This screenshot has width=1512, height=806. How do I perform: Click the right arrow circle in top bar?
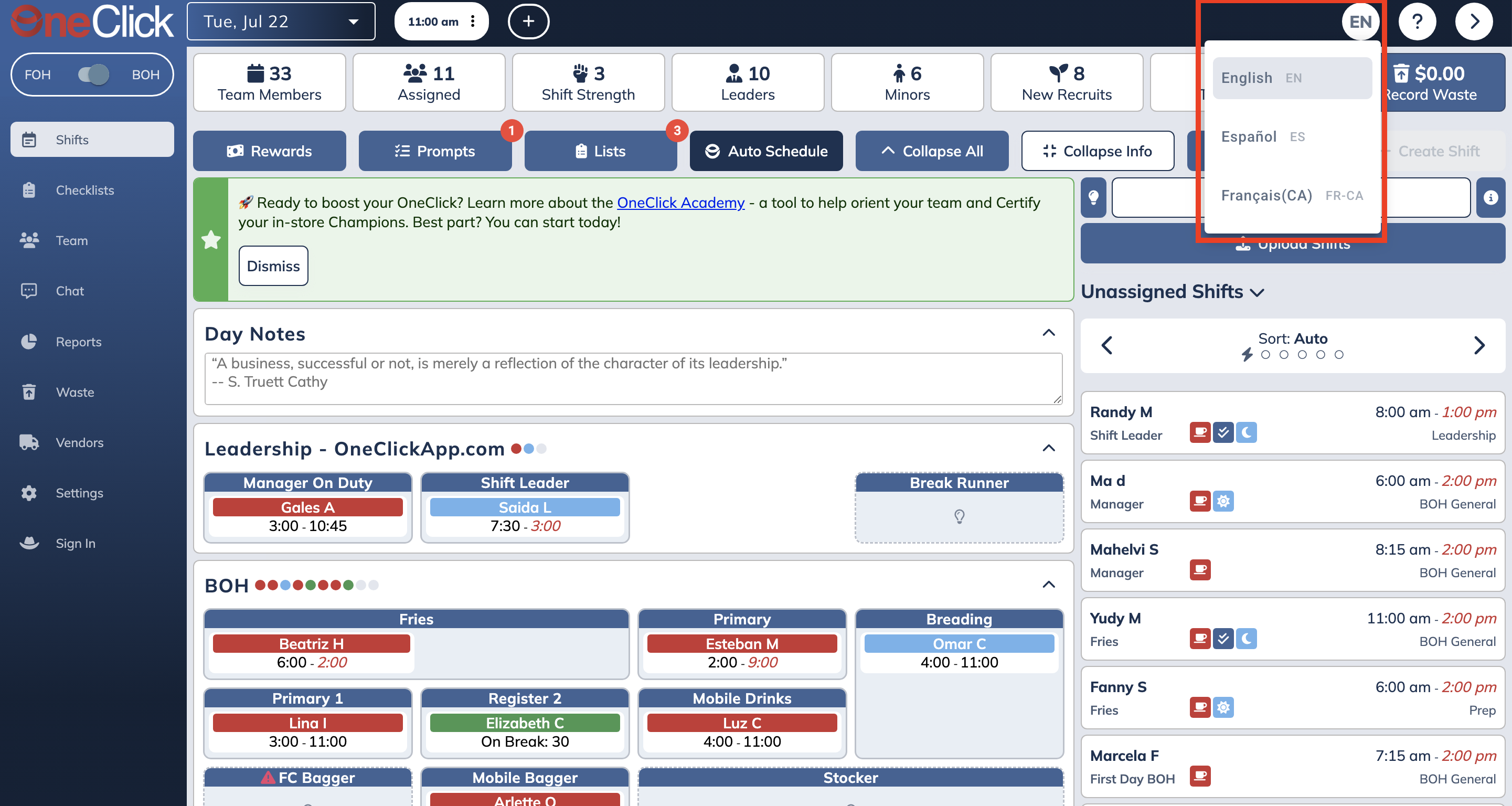click(1473, 22)
